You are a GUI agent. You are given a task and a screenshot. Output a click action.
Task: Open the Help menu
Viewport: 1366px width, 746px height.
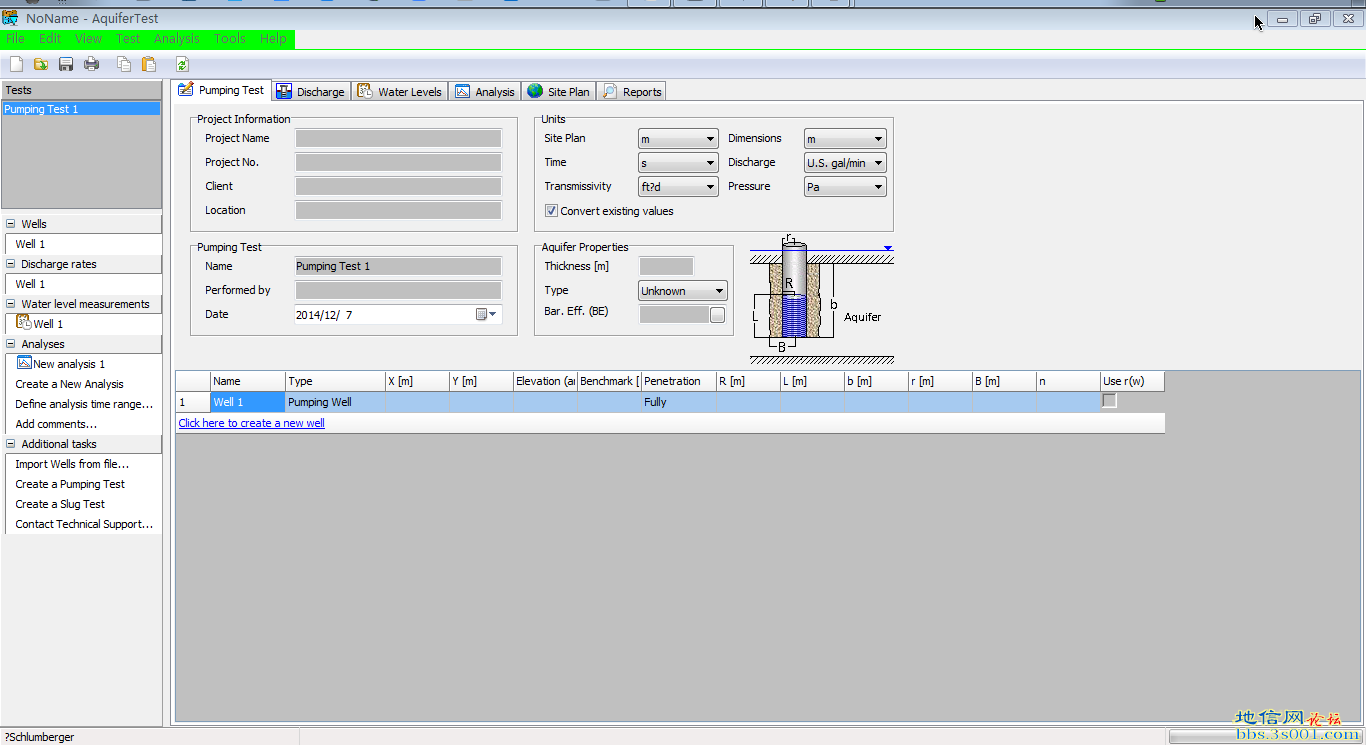[273, 39]
